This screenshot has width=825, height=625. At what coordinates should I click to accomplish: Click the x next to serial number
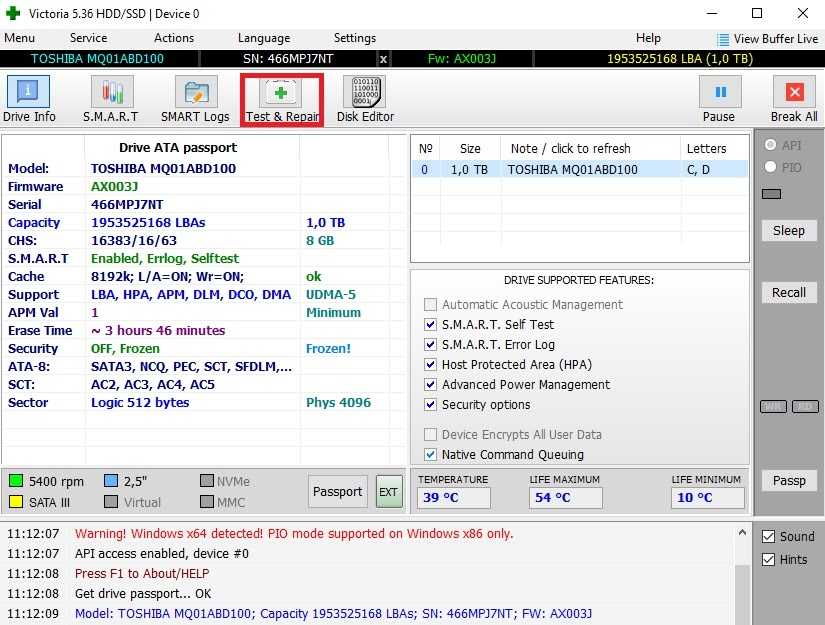(384, 59)
